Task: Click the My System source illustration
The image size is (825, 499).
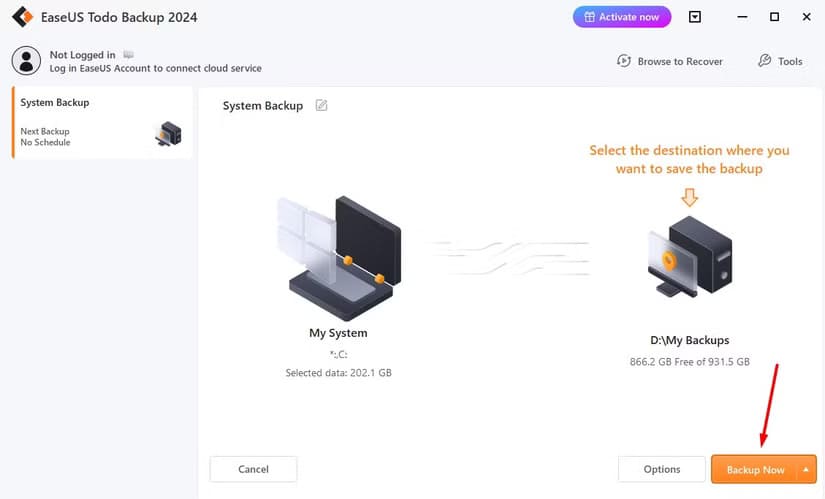Action: (x=339, y=258)
